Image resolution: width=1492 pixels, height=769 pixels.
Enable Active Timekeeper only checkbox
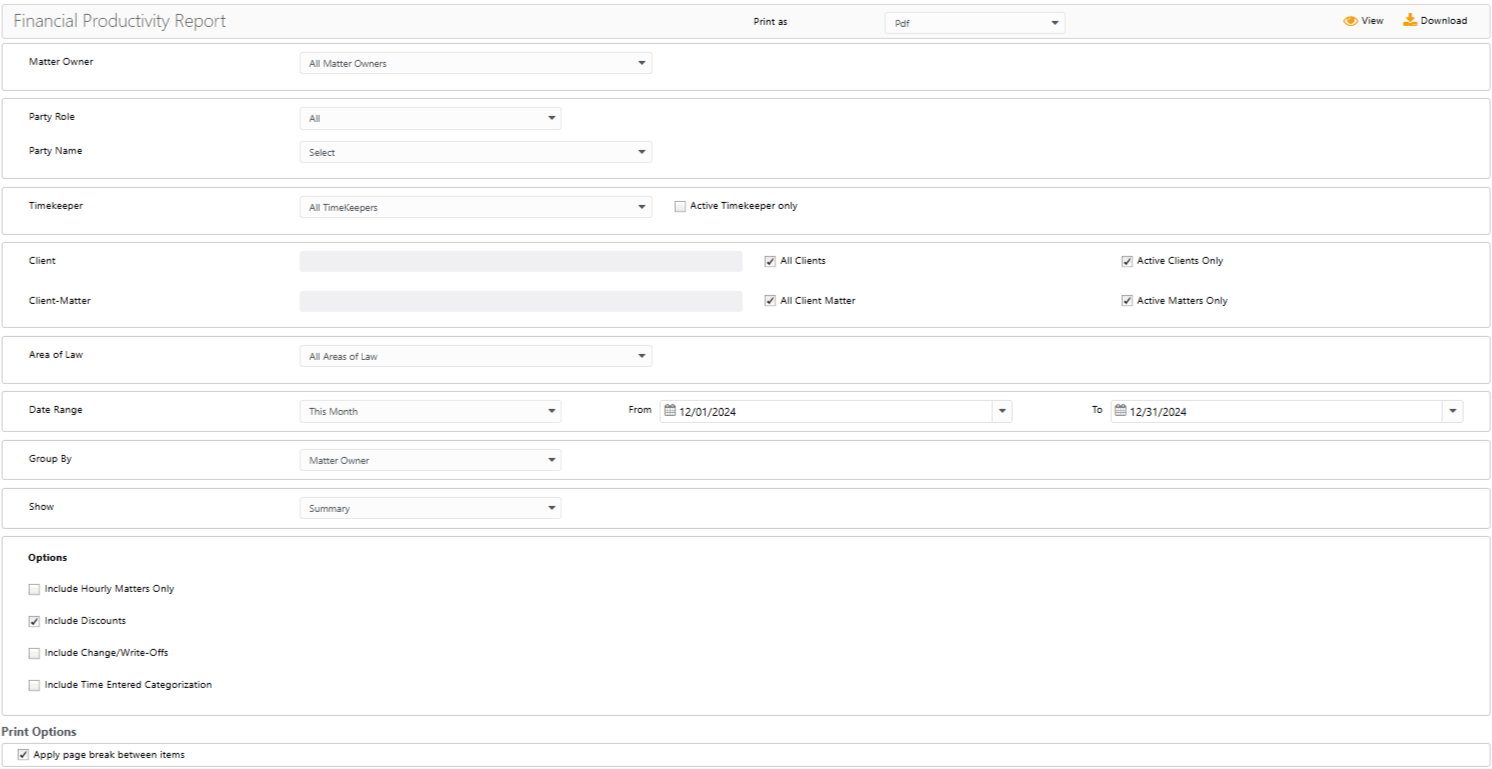[681, 207]
